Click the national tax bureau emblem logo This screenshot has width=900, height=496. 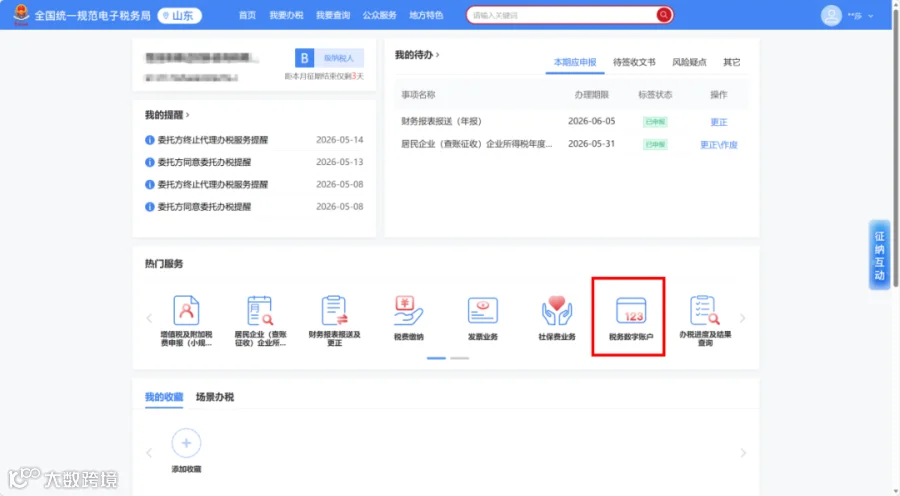[x=21, y=15]
